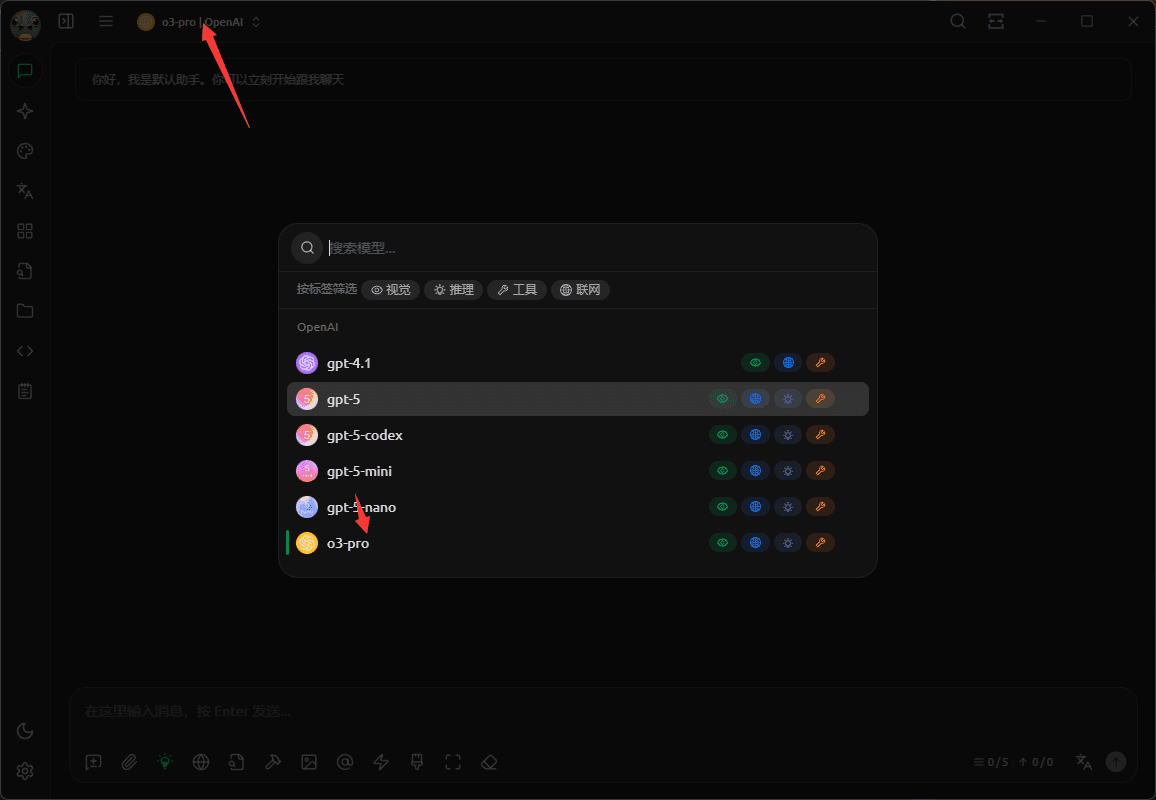
Task: Toggle the 联网 web tag filter
Action: tap(580, 290)
